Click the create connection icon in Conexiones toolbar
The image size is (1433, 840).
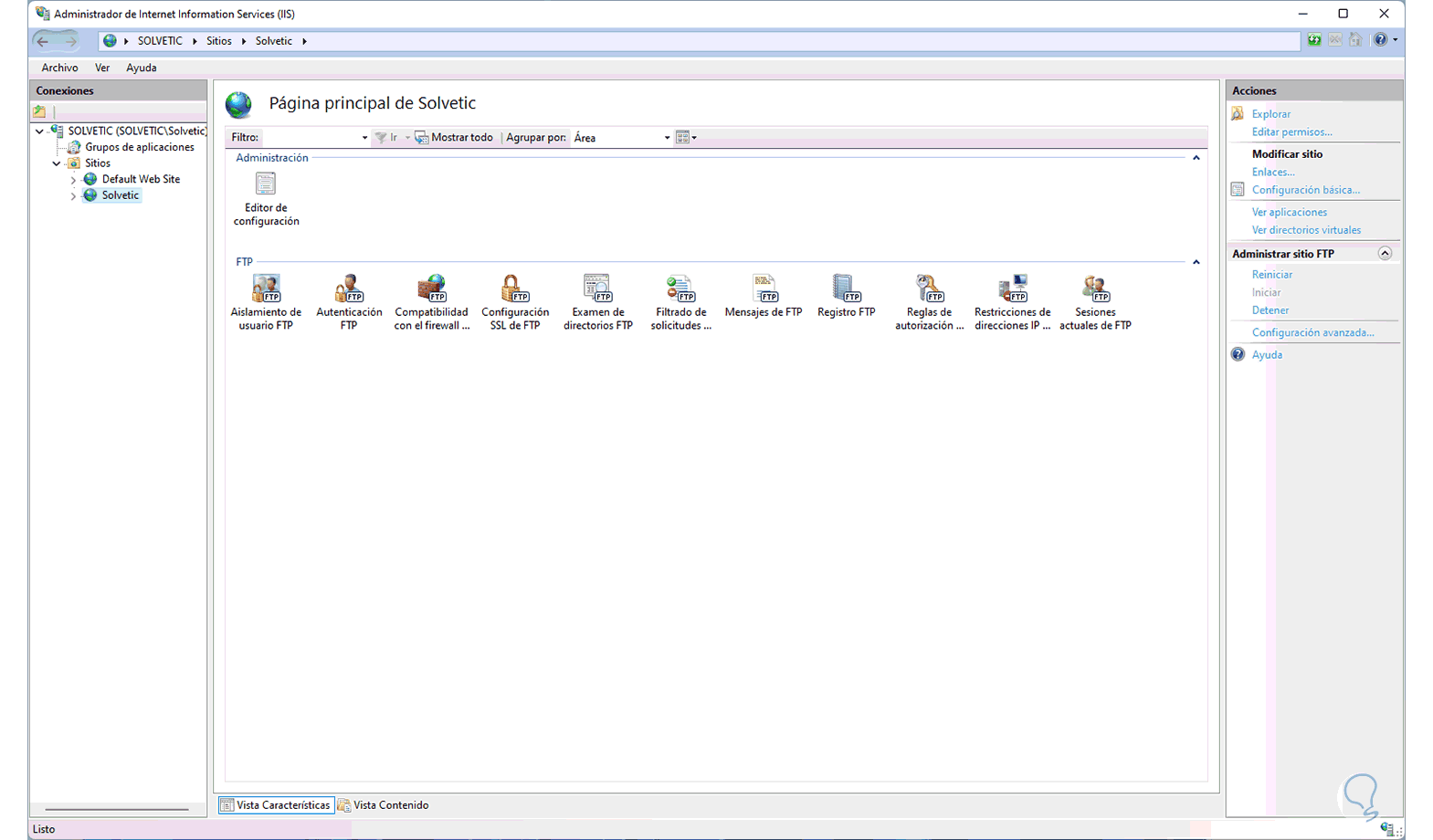(40, 111)
